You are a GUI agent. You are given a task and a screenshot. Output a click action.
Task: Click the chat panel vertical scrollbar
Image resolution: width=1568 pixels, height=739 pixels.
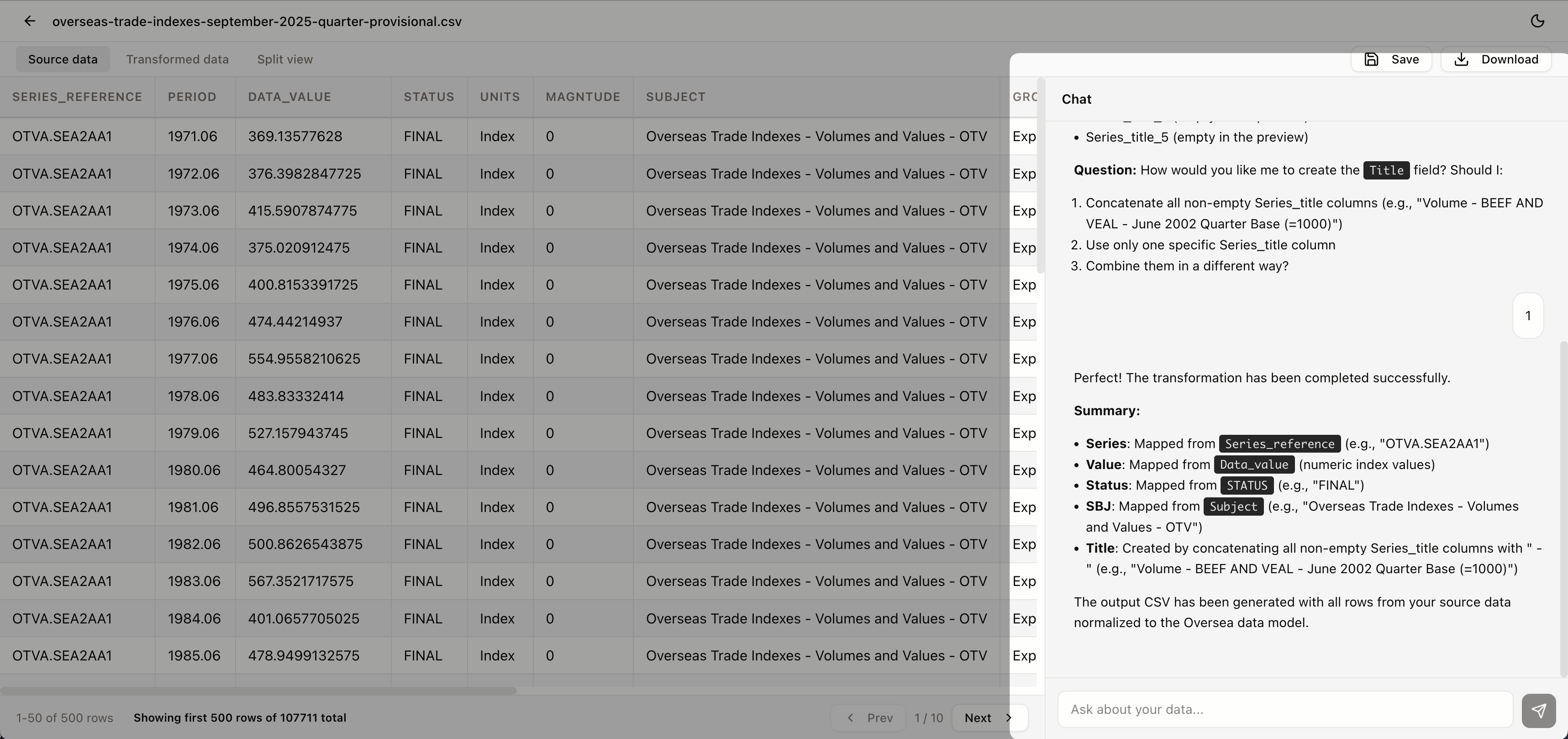pos(1563,508)
